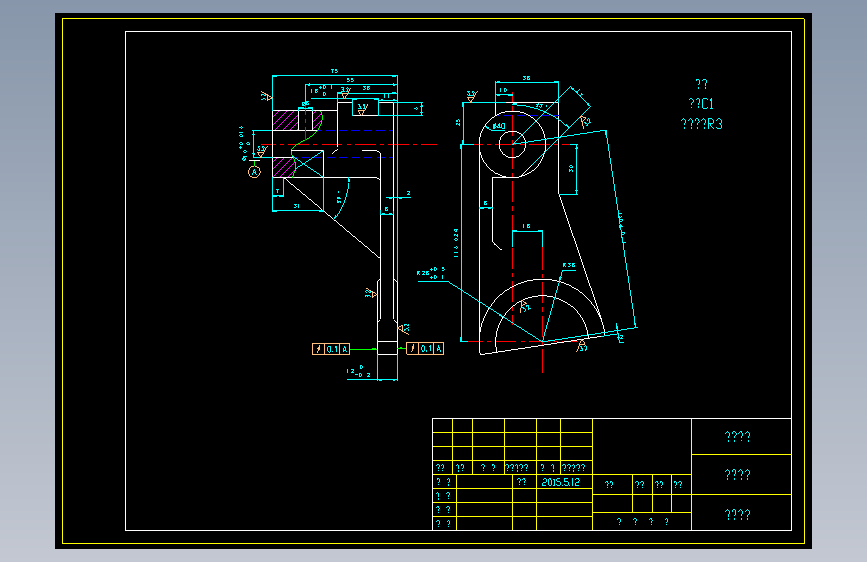
Task: Click the upper magenta hatched section
Action: [285, 121]
